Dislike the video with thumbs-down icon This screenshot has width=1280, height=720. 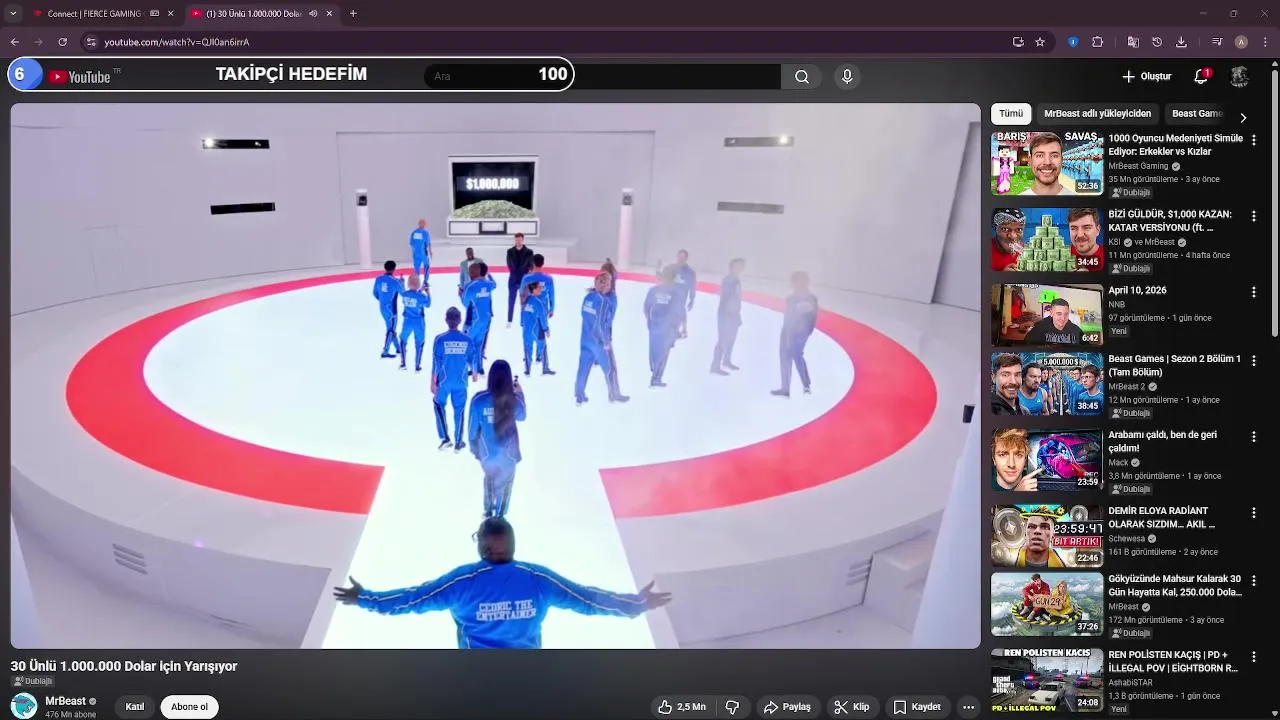click(732, 707)
